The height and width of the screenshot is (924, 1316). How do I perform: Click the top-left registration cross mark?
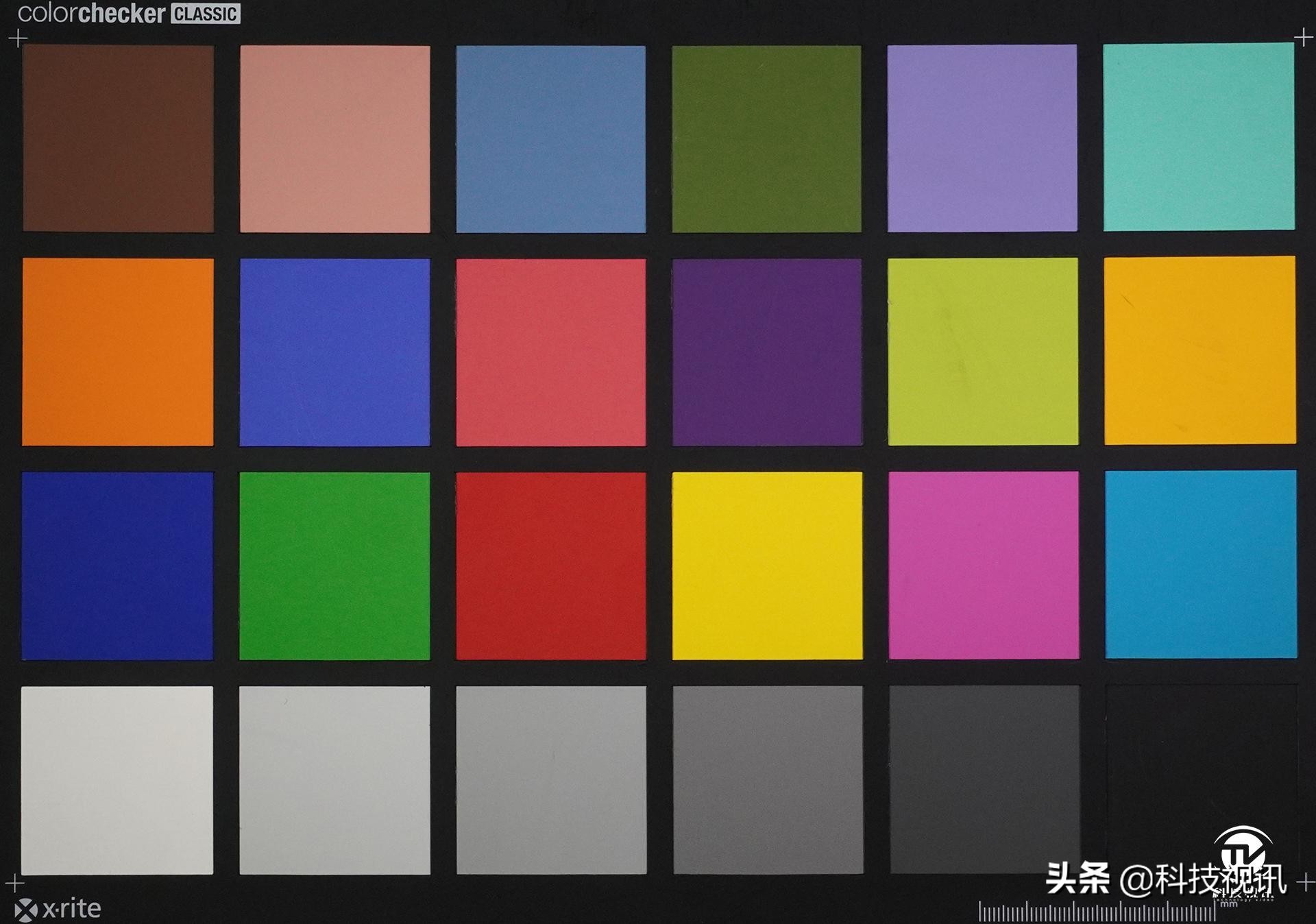click(18, 38)
